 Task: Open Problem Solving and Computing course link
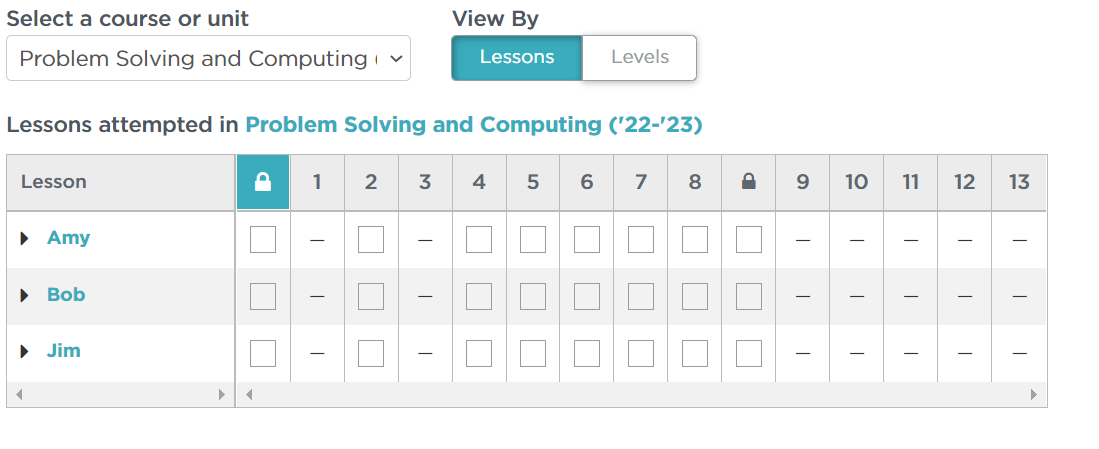(474, 125)
